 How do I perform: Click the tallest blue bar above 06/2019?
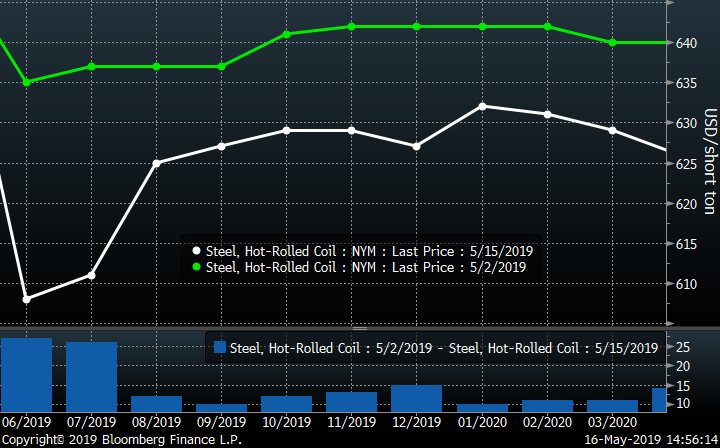26,375
